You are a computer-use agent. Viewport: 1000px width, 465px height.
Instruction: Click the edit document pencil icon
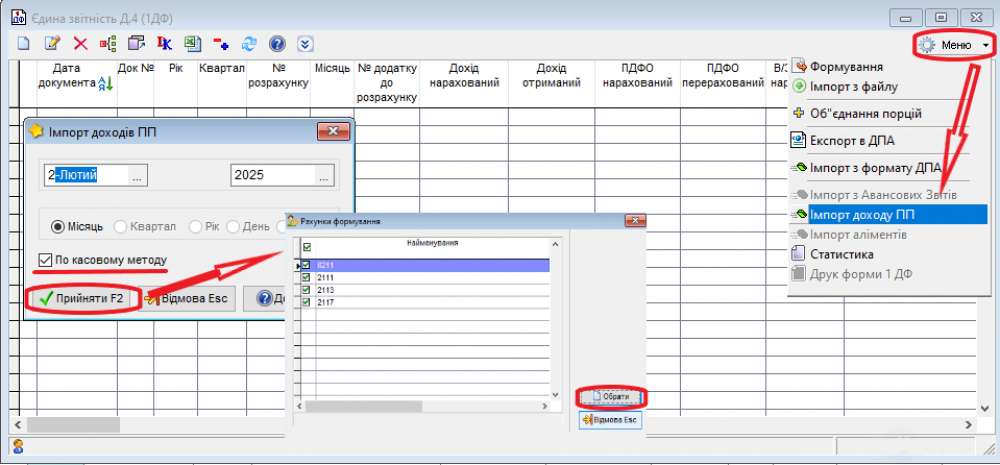(52, 44)
